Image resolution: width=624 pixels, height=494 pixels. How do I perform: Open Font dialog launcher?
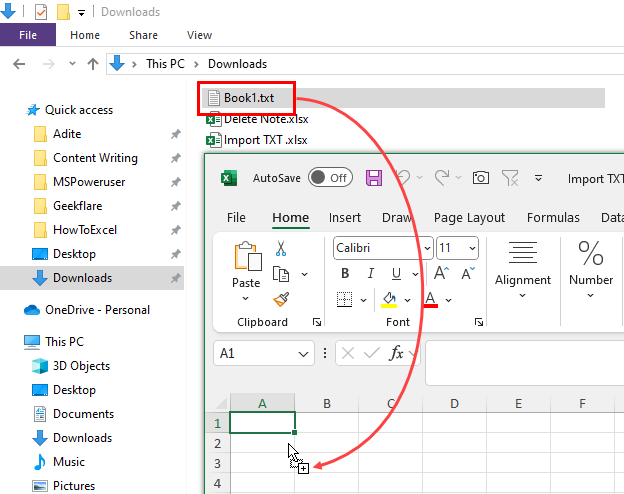(x=479, y=322)
